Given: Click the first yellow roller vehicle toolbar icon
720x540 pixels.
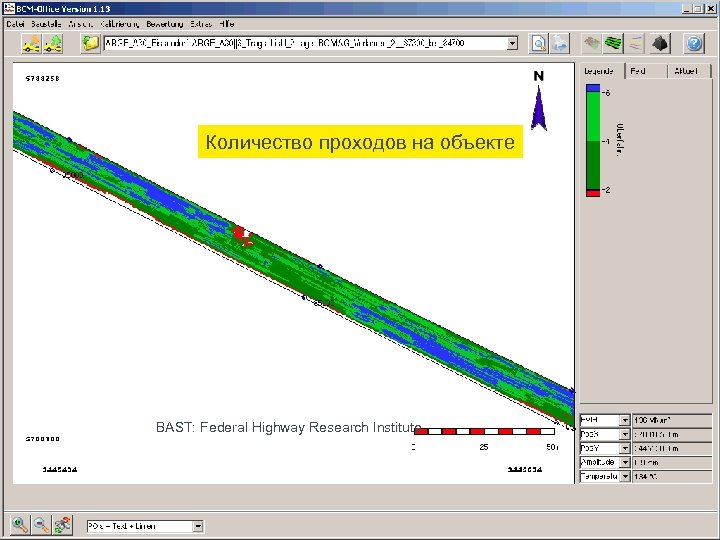Looking at the screenshot, I should coord(31,44).
